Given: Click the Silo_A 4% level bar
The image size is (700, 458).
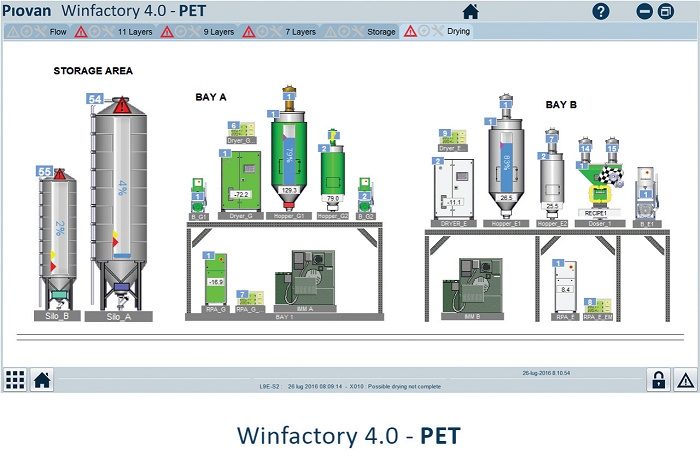Looking at the screenshot, I should tap(121, 187).
